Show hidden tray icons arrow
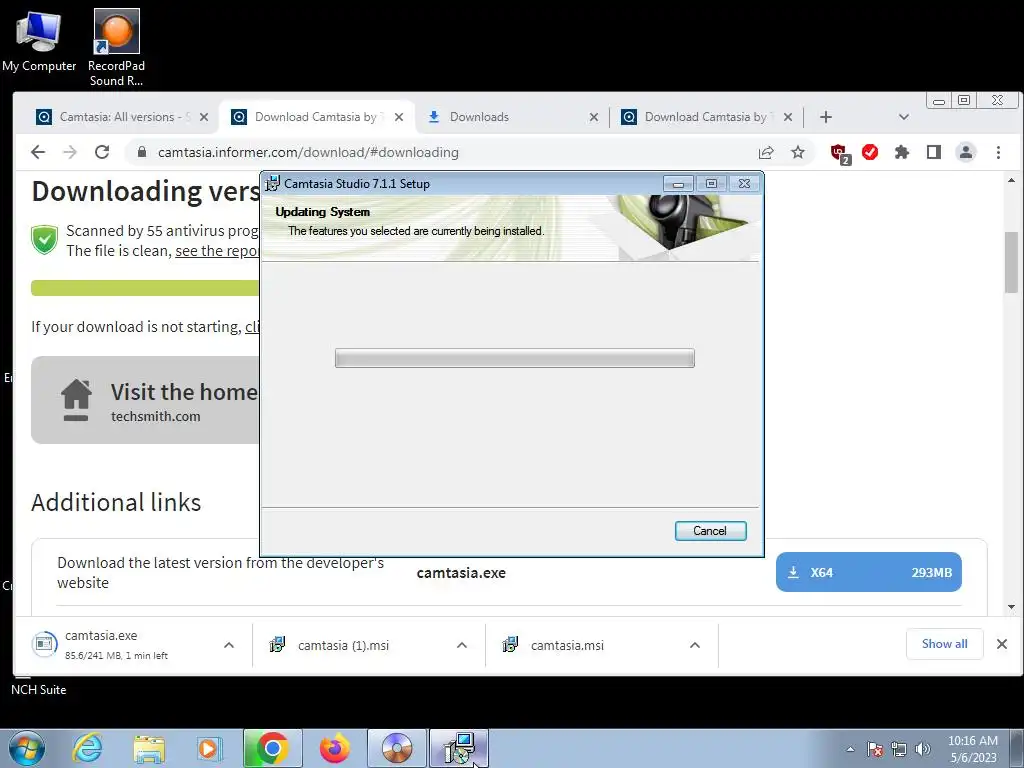The height and width of the screenshot is (768, 1024). point(850,749)
